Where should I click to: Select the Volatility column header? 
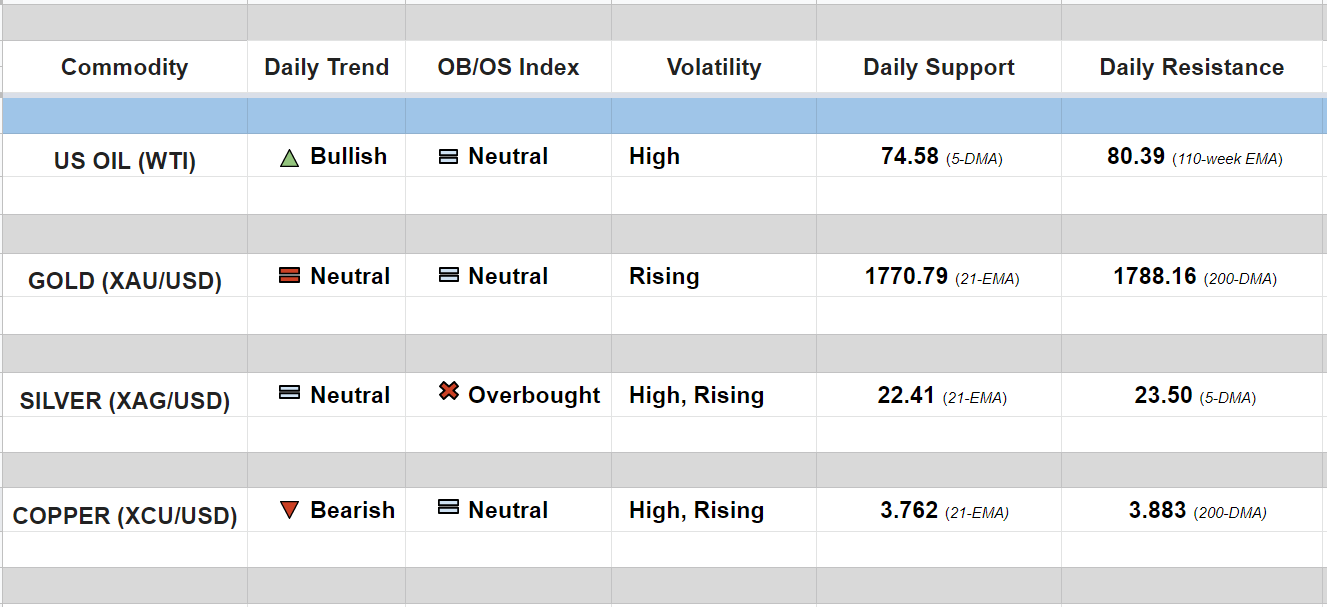coord(714,67)
